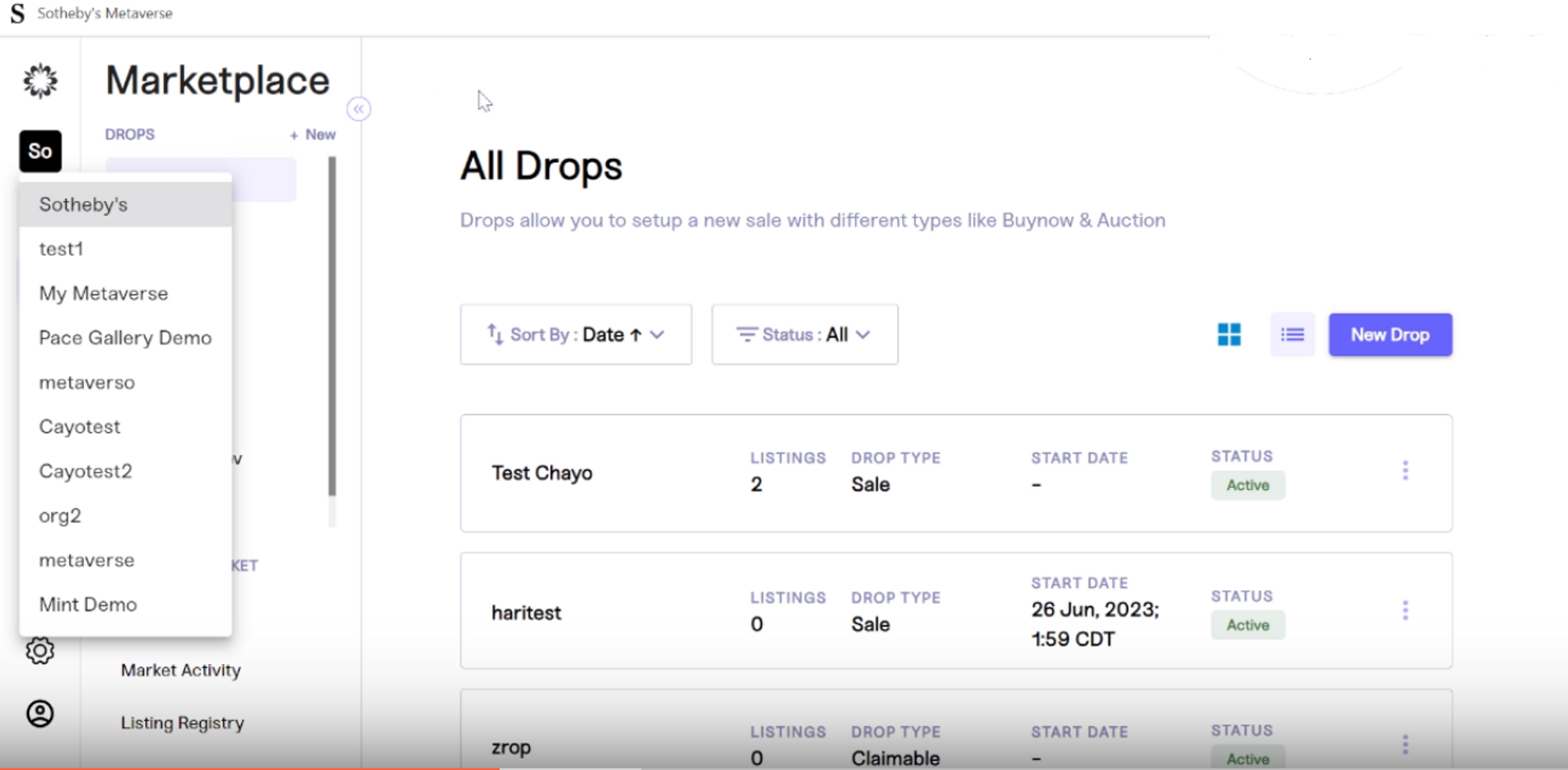Open options menu for zrop drop
1568x770 pixels.
coord(1405,744)
